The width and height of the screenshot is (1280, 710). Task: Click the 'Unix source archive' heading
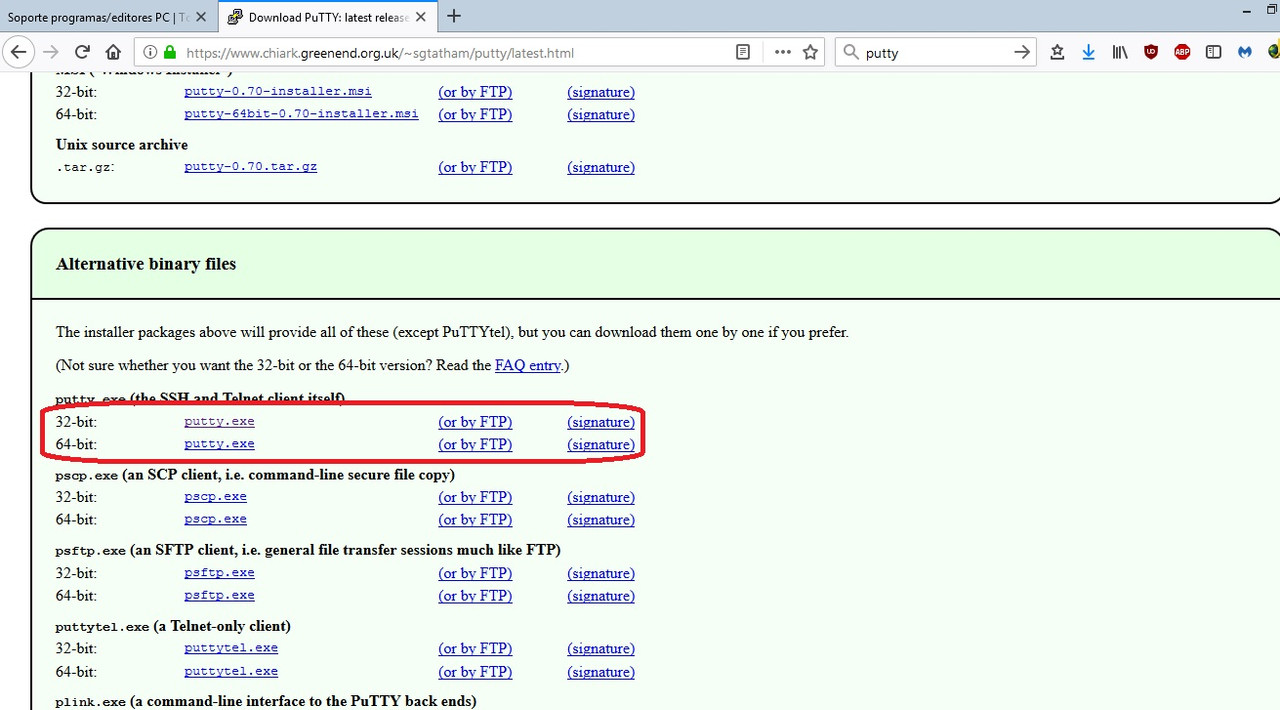(122, 145)
